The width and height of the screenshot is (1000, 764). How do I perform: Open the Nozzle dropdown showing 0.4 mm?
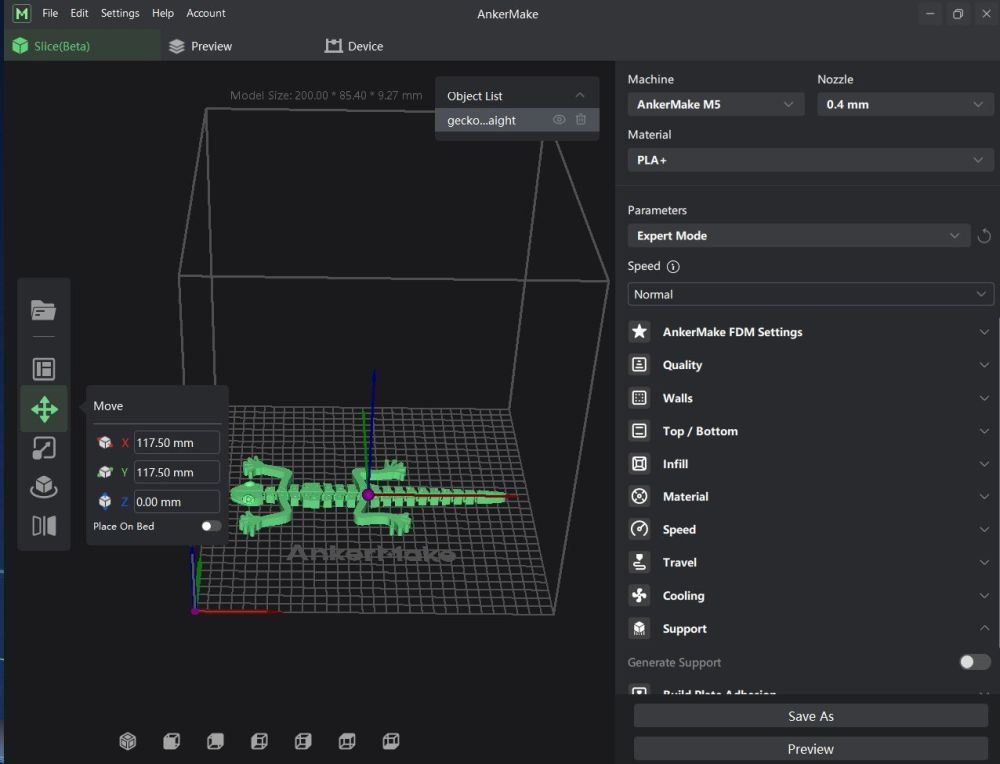tap(905, 104)
